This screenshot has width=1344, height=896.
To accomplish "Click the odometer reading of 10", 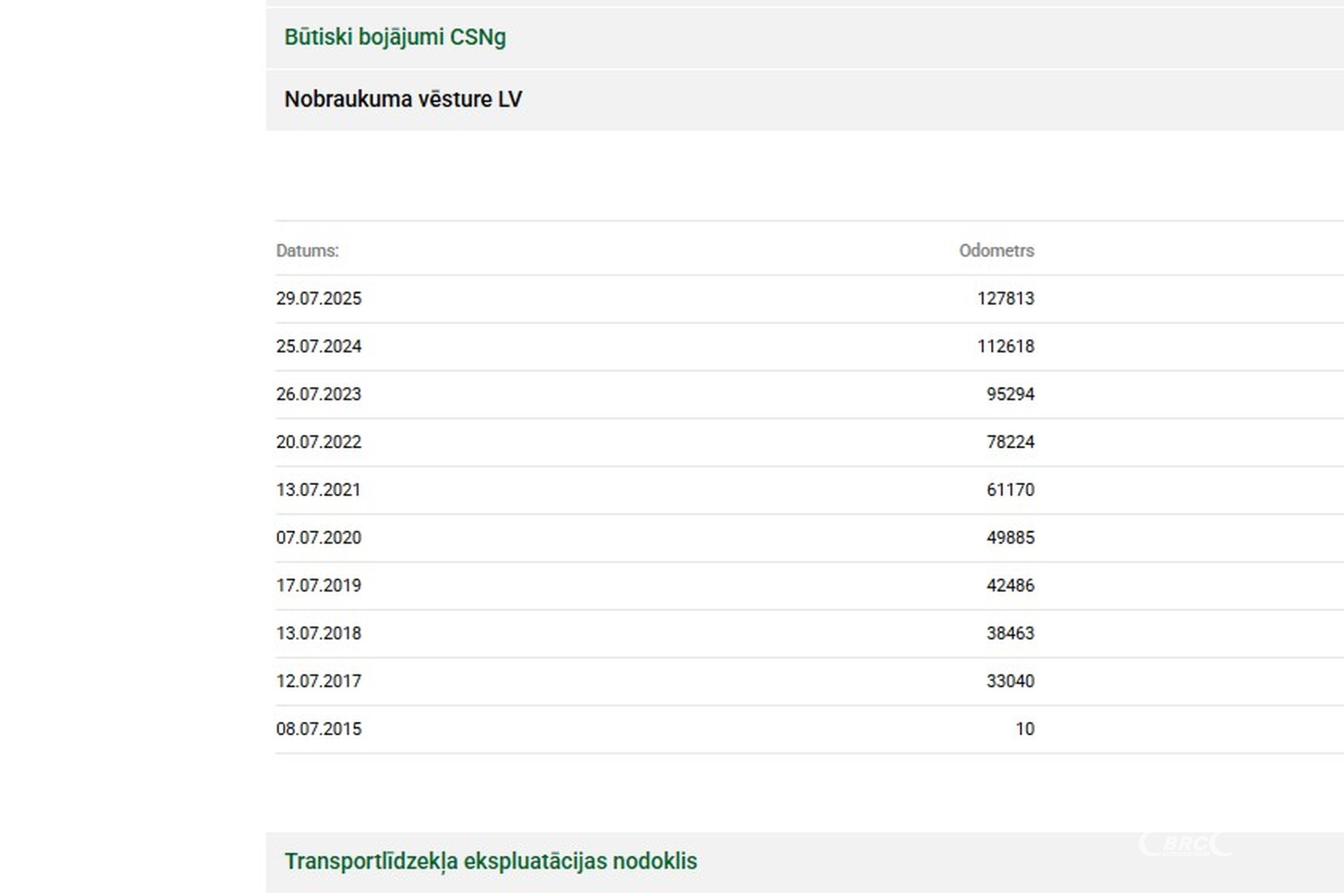I will (1025, 729).
